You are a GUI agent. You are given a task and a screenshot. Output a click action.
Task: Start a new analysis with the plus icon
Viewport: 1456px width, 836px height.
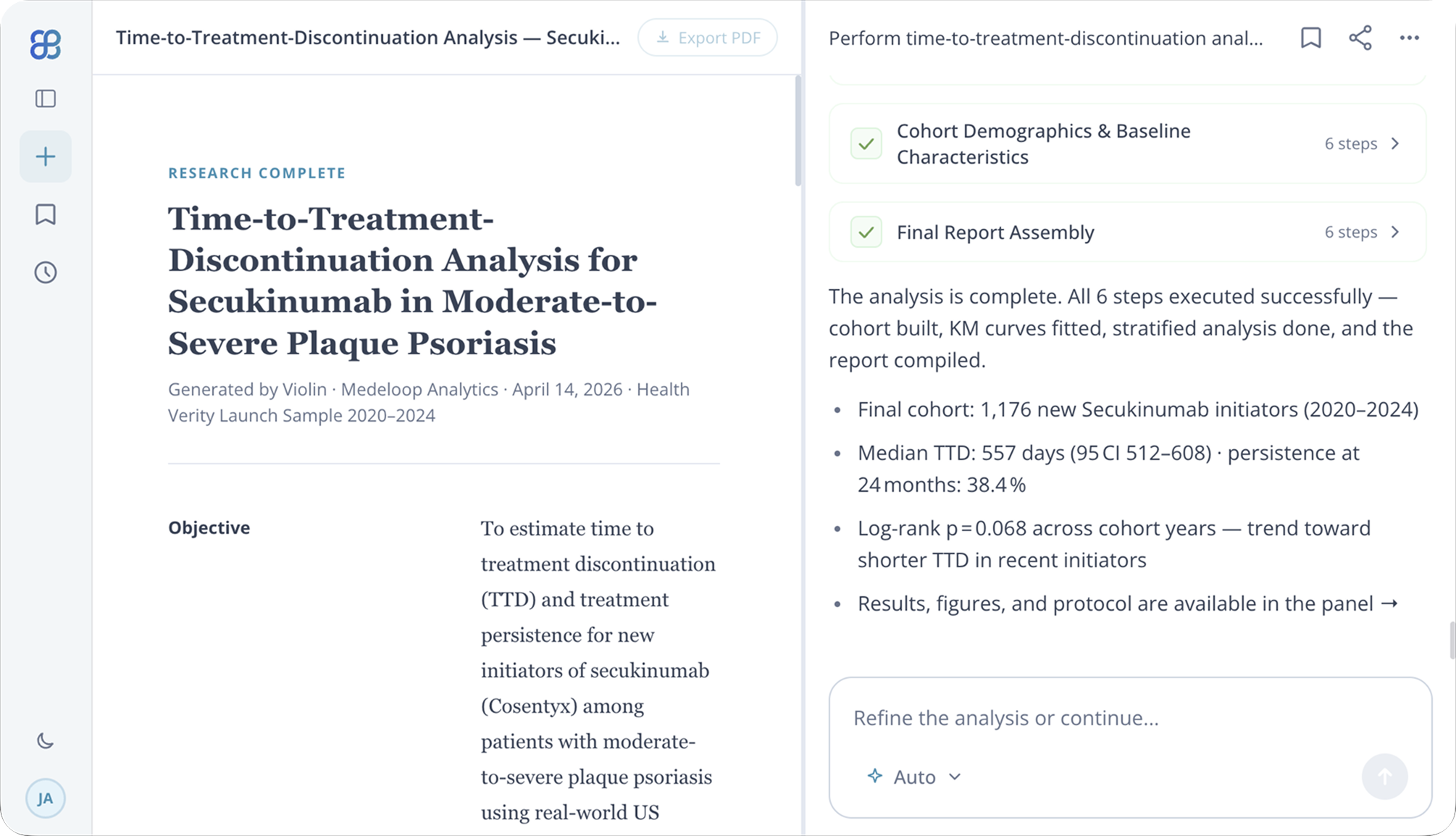[x=46, y=156]
